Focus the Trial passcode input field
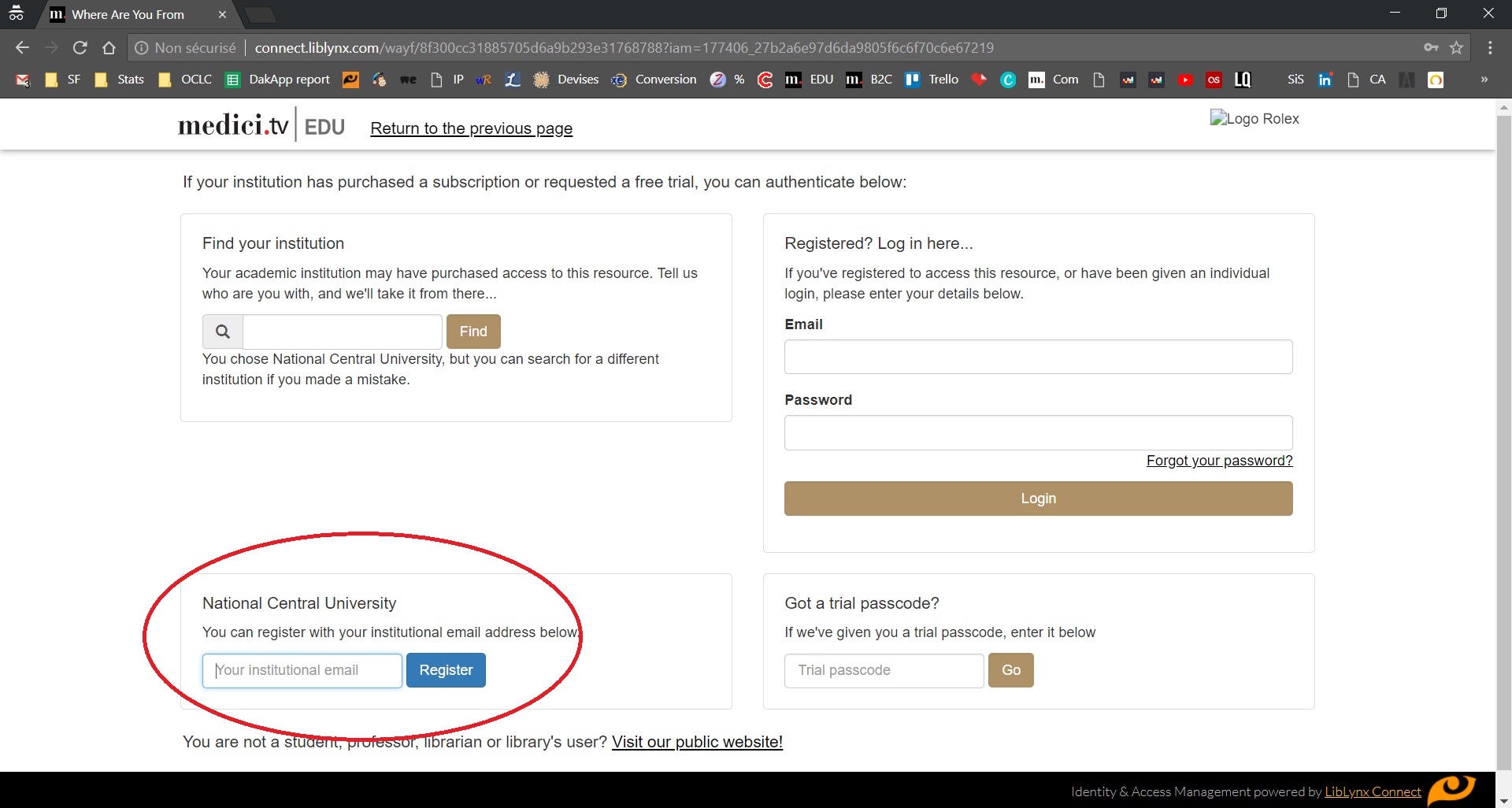The width and height of the screenshot is (1512, 808). [884, 670]
